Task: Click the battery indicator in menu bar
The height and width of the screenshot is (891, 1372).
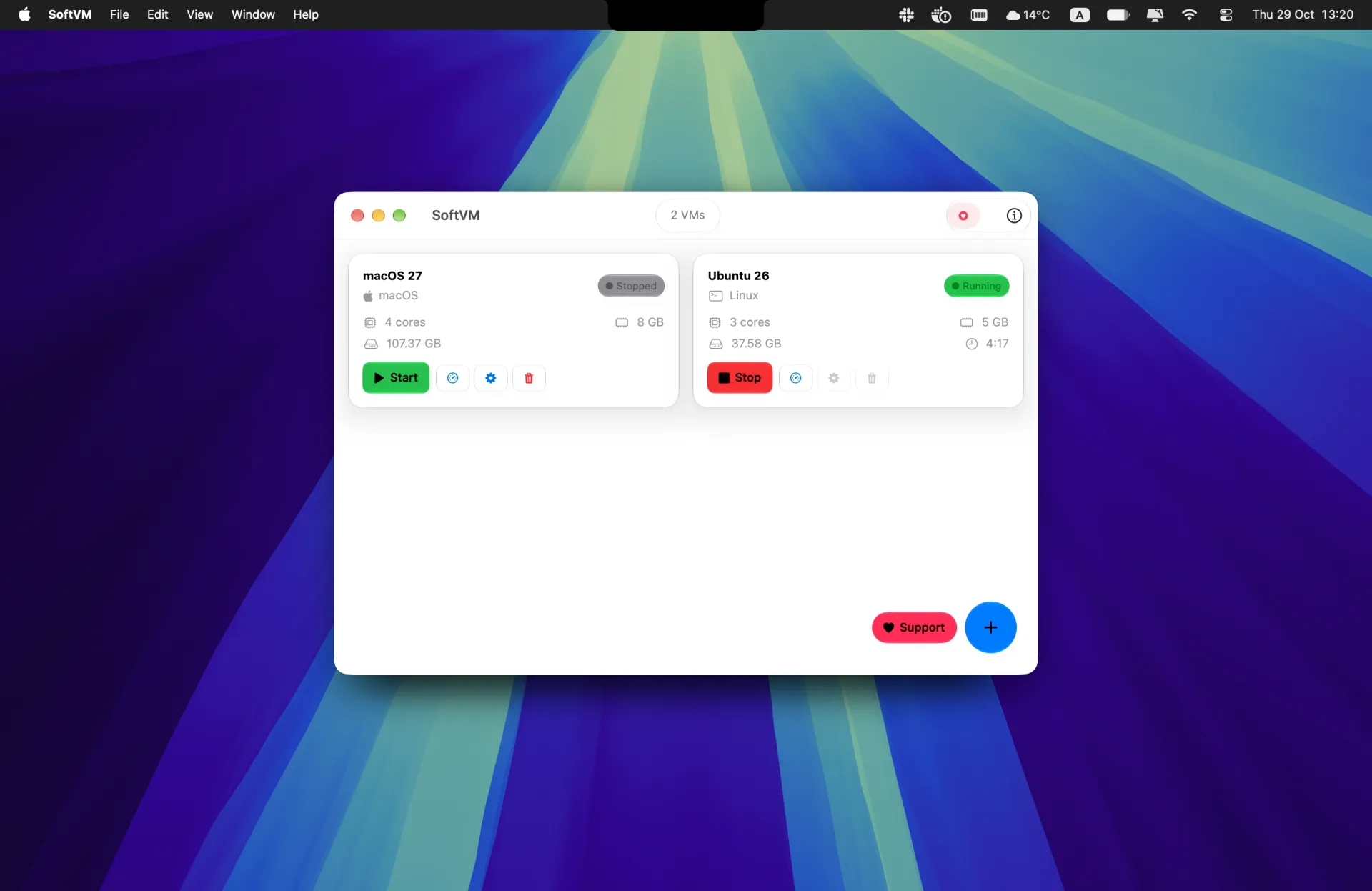Action: [1118, 14]
